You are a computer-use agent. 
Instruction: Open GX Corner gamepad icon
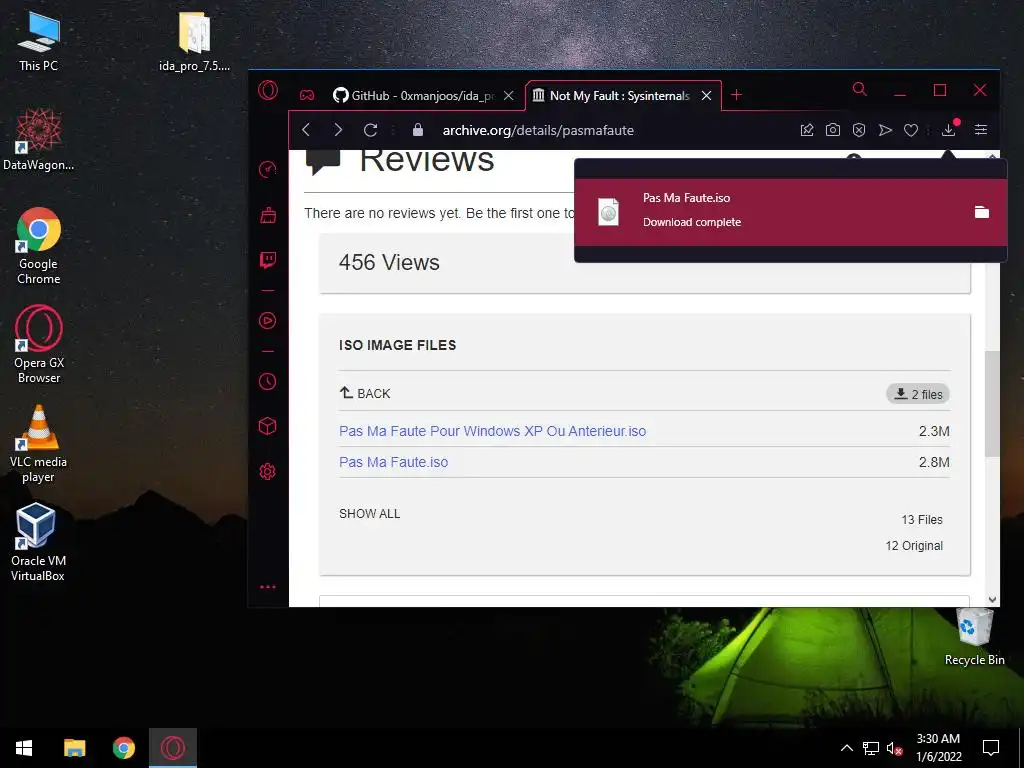point(307,95)
